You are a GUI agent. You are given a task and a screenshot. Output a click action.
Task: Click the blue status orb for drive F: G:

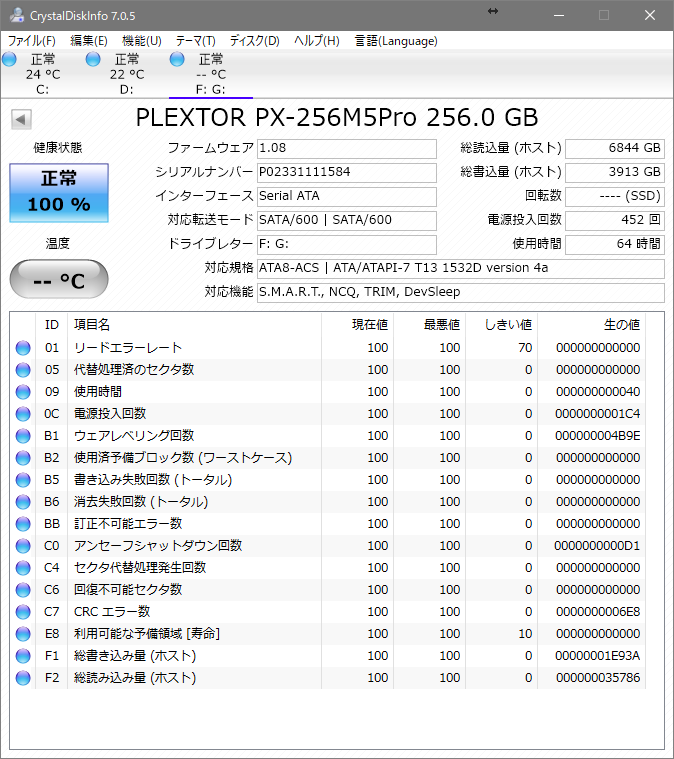coord(177,60)
